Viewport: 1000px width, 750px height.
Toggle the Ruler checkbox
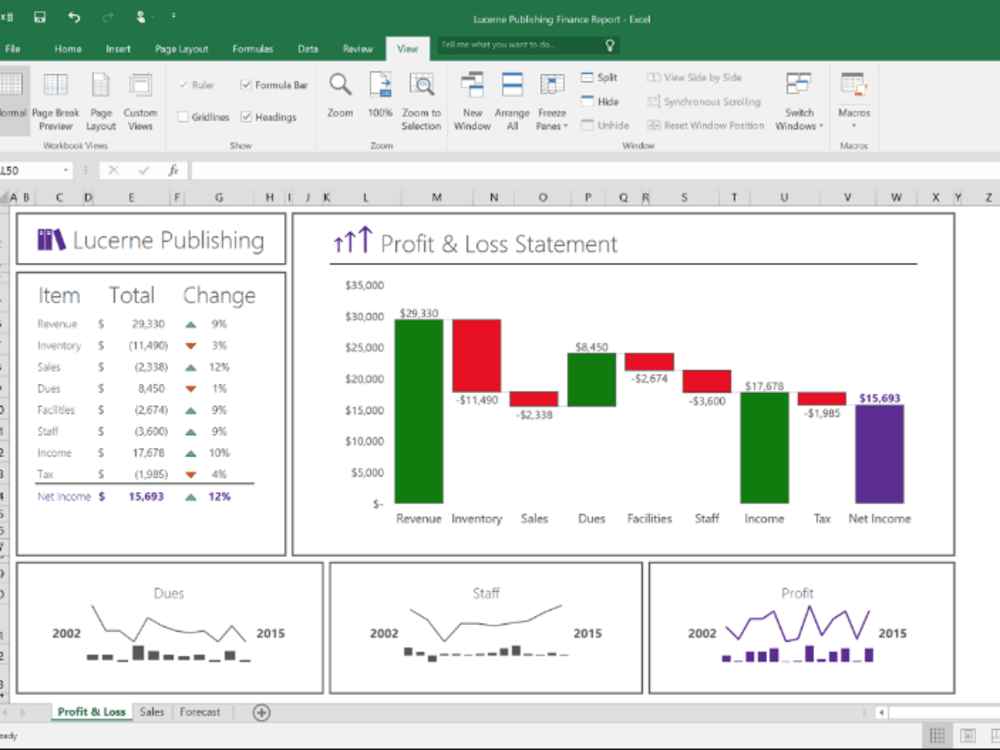click(x=183, y=85)
